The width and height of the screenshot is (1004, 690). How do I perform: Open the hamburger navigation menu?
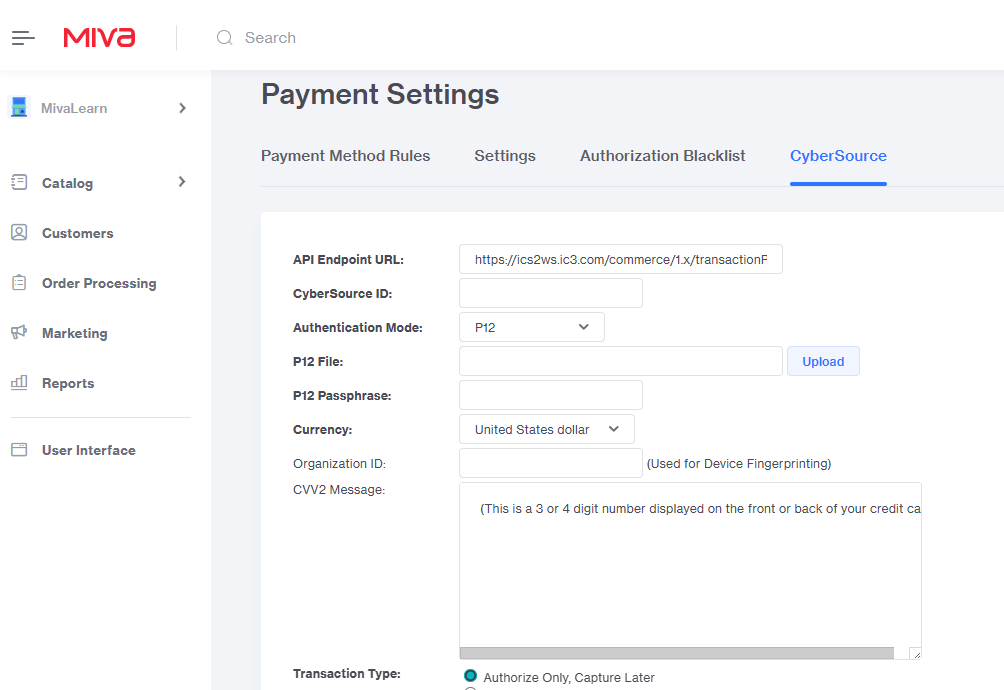pos(23,38)
